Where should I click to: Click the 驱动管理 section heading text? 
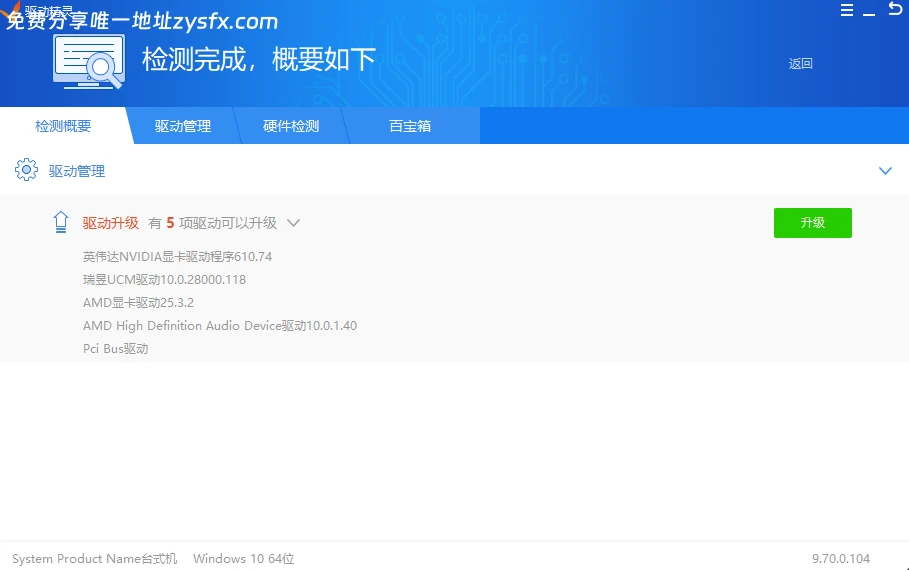point(77,171)
